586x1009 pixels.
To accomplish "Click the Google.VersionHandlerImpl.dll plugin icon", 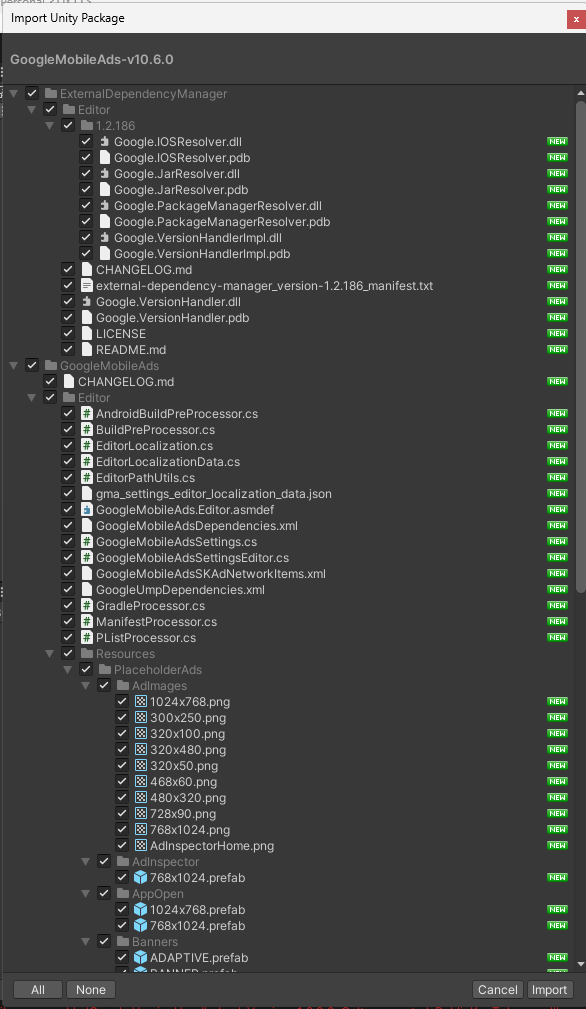I will (x=105, y=238).
